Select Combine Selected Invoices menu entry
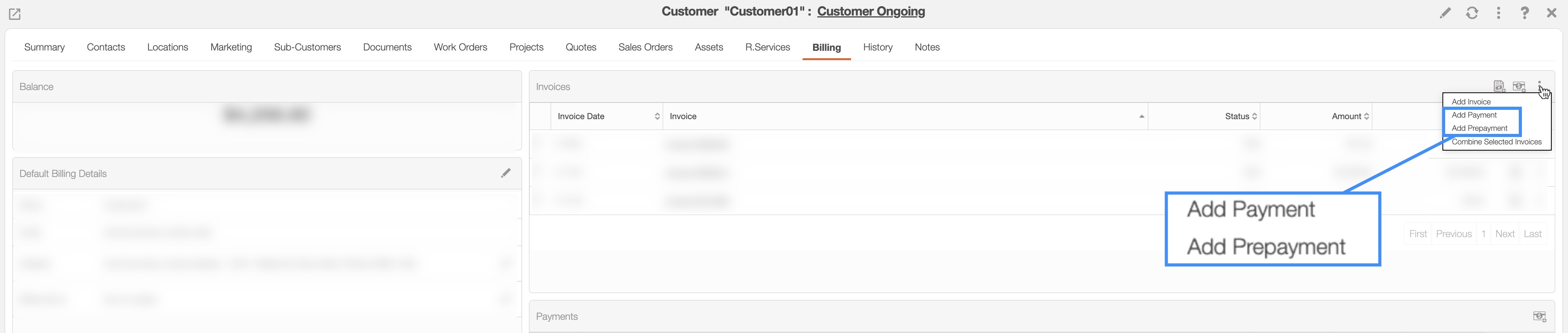The width and height of the screenshot is (1568, 333). tap(1496, 142)
